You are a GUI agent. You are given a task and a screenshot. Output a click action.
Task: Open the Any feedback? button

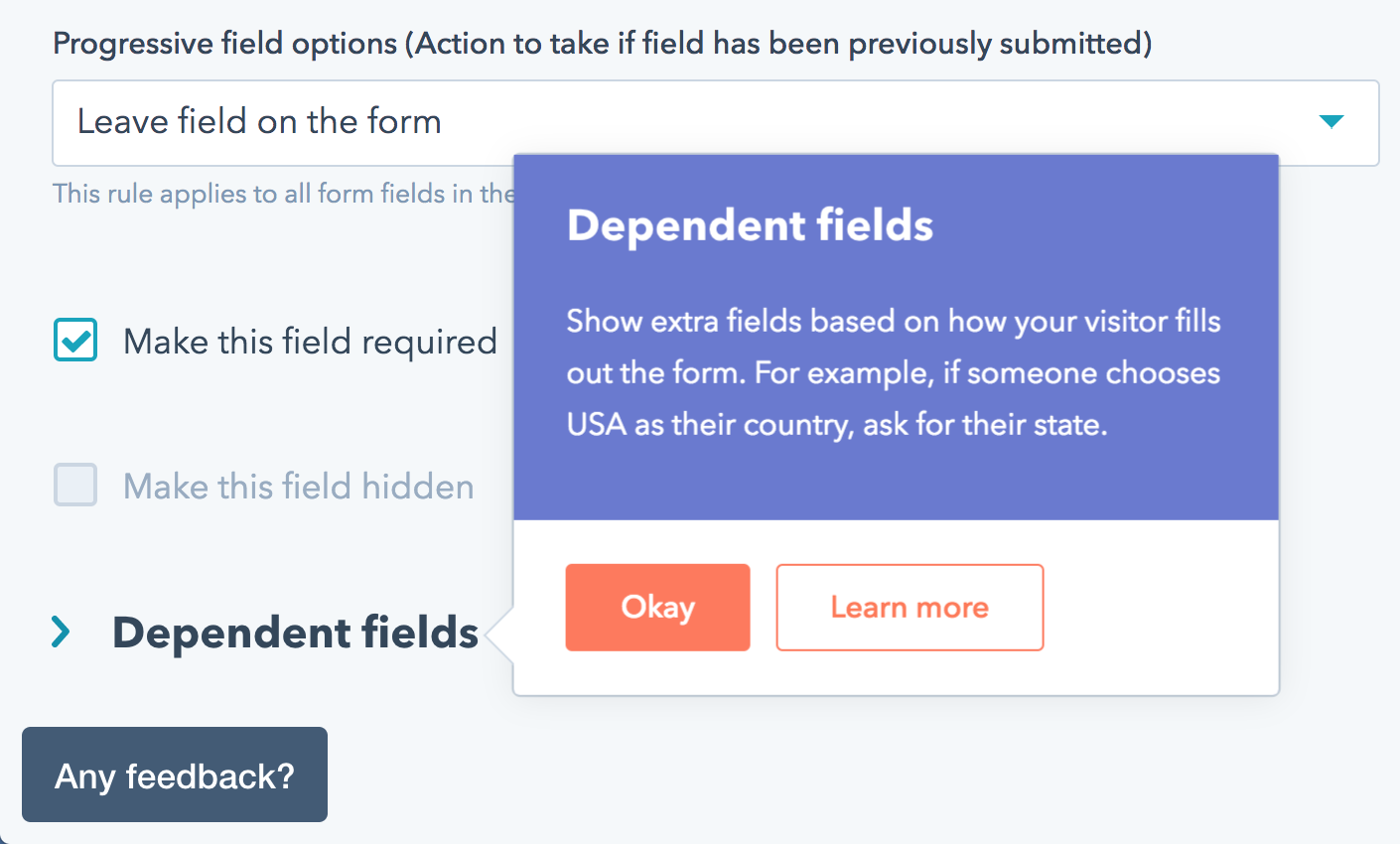pos(175,774)
